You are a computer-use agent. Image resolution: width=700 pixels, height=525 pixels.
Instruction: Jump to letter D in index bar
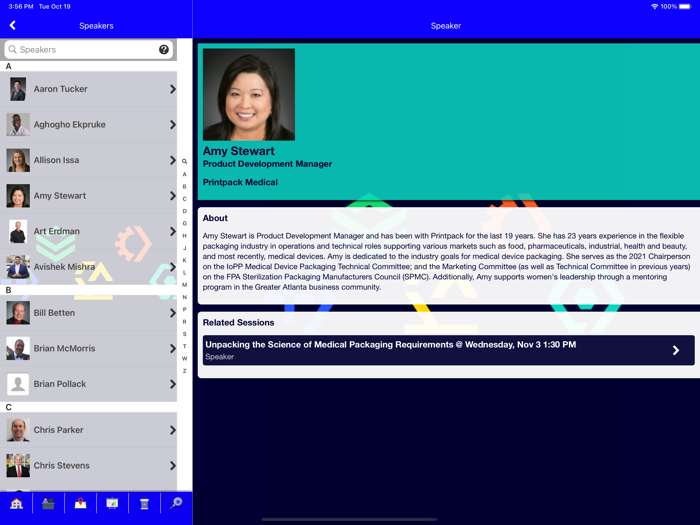(x=184, y=211)
